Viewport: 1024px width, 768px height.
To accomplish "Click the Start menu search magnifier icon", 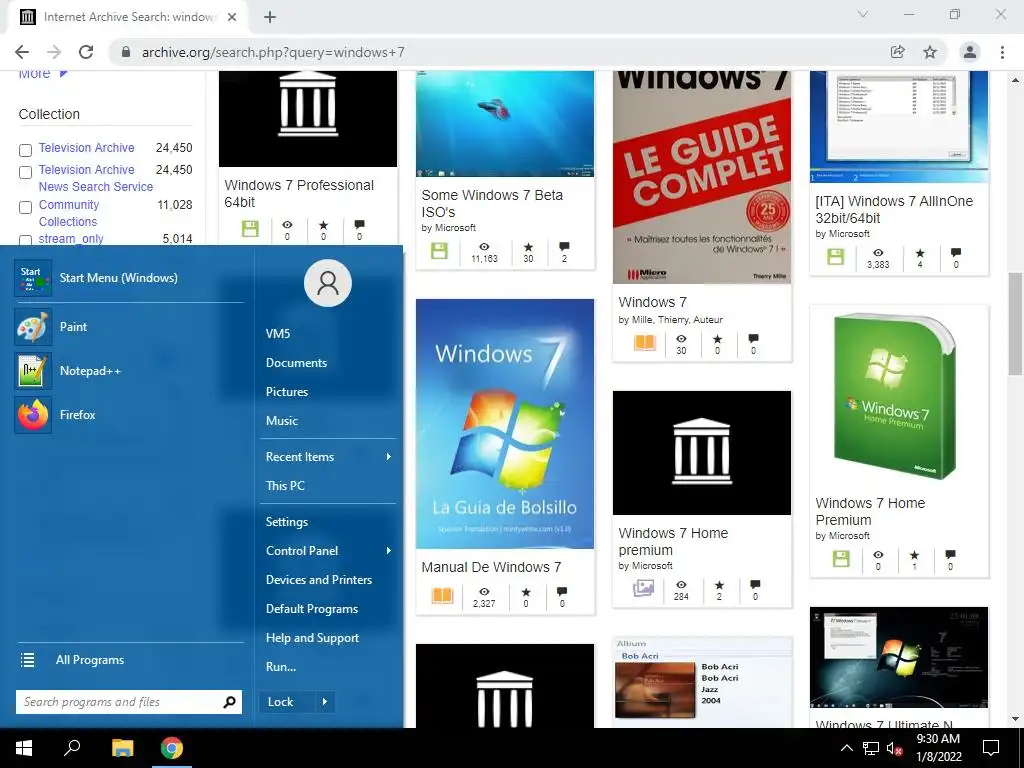I will pos(229,702).
